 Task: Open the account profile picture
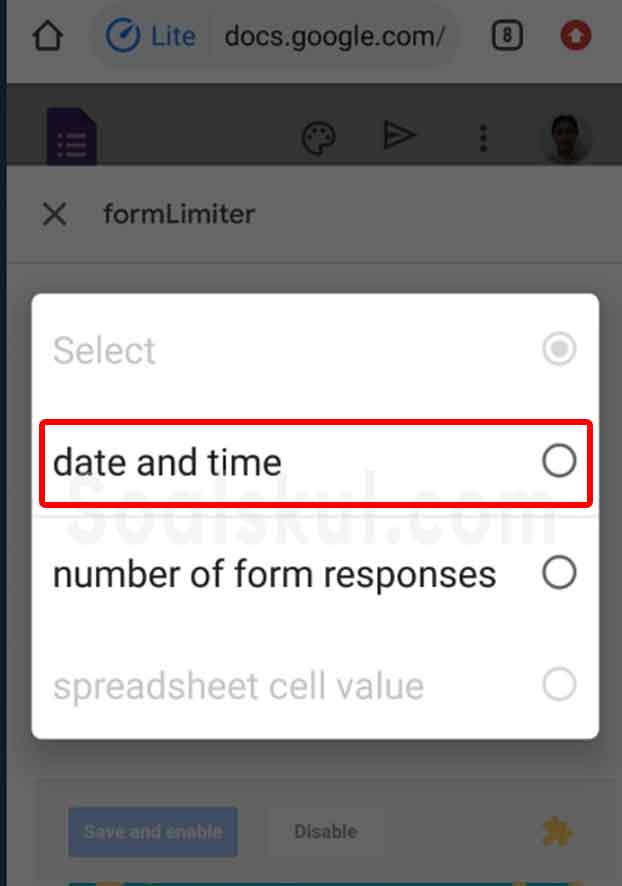coord(567,137)
